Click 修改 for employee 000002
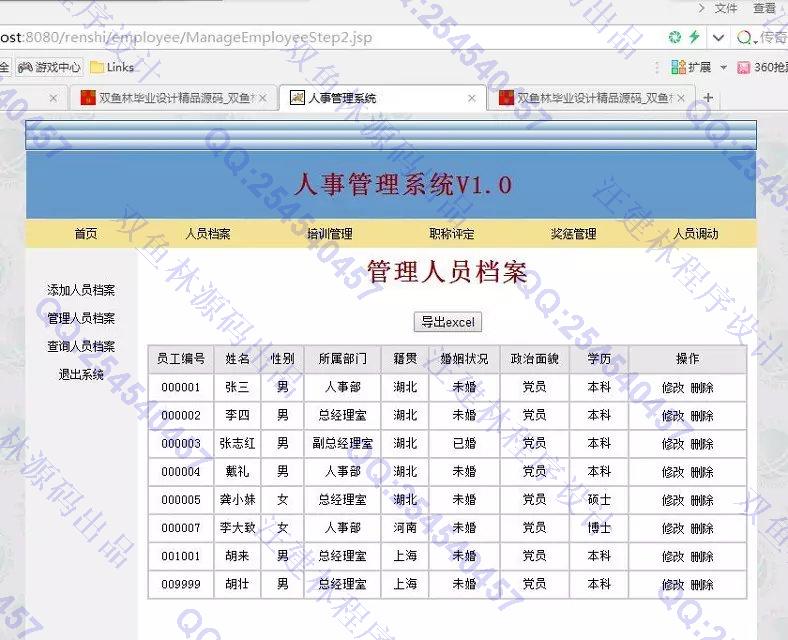Image resolution: width=788 pixels, height=640 pixels. tap(673, 415)
